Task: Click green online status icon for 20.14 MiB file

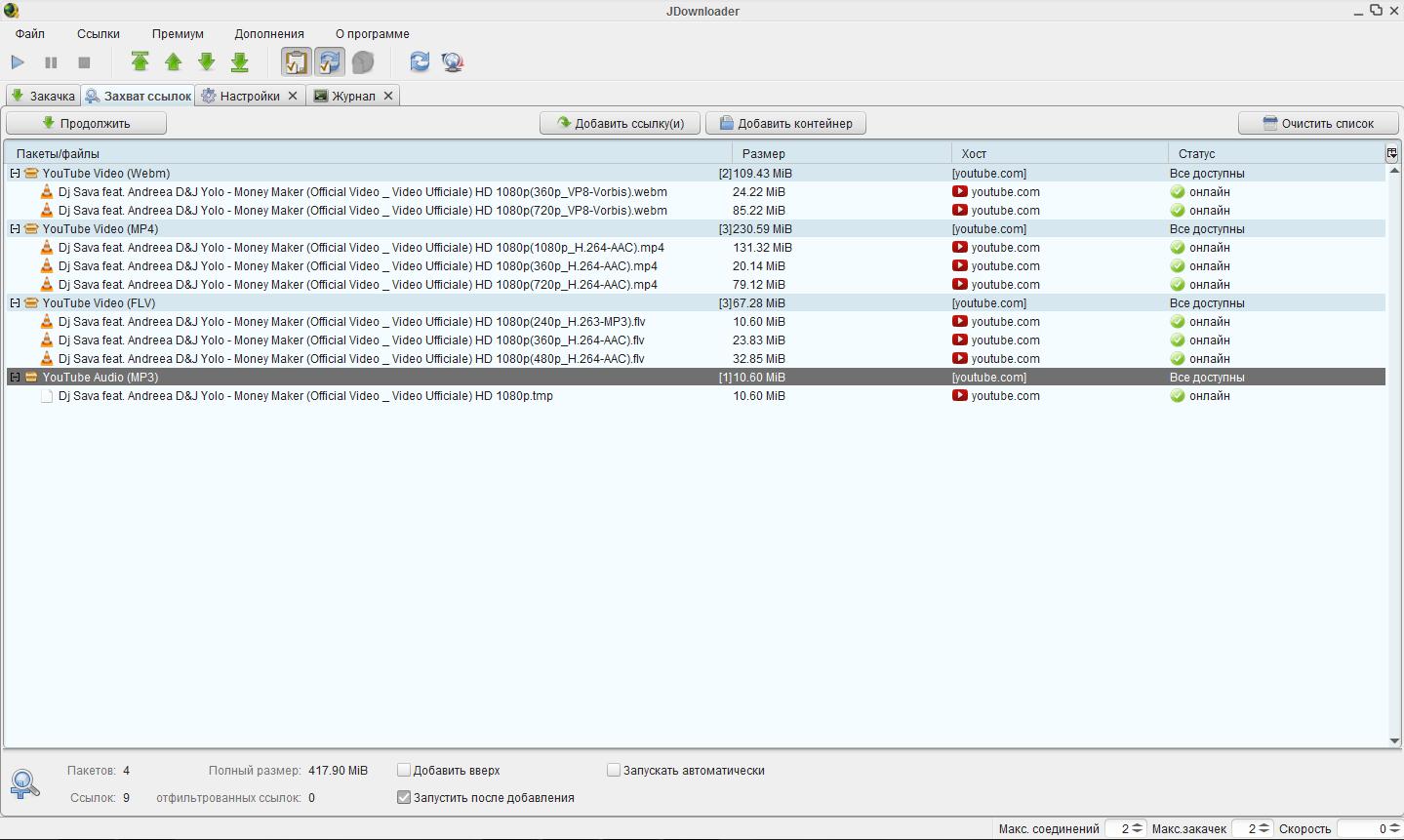Action: (x=1178, y=266)
